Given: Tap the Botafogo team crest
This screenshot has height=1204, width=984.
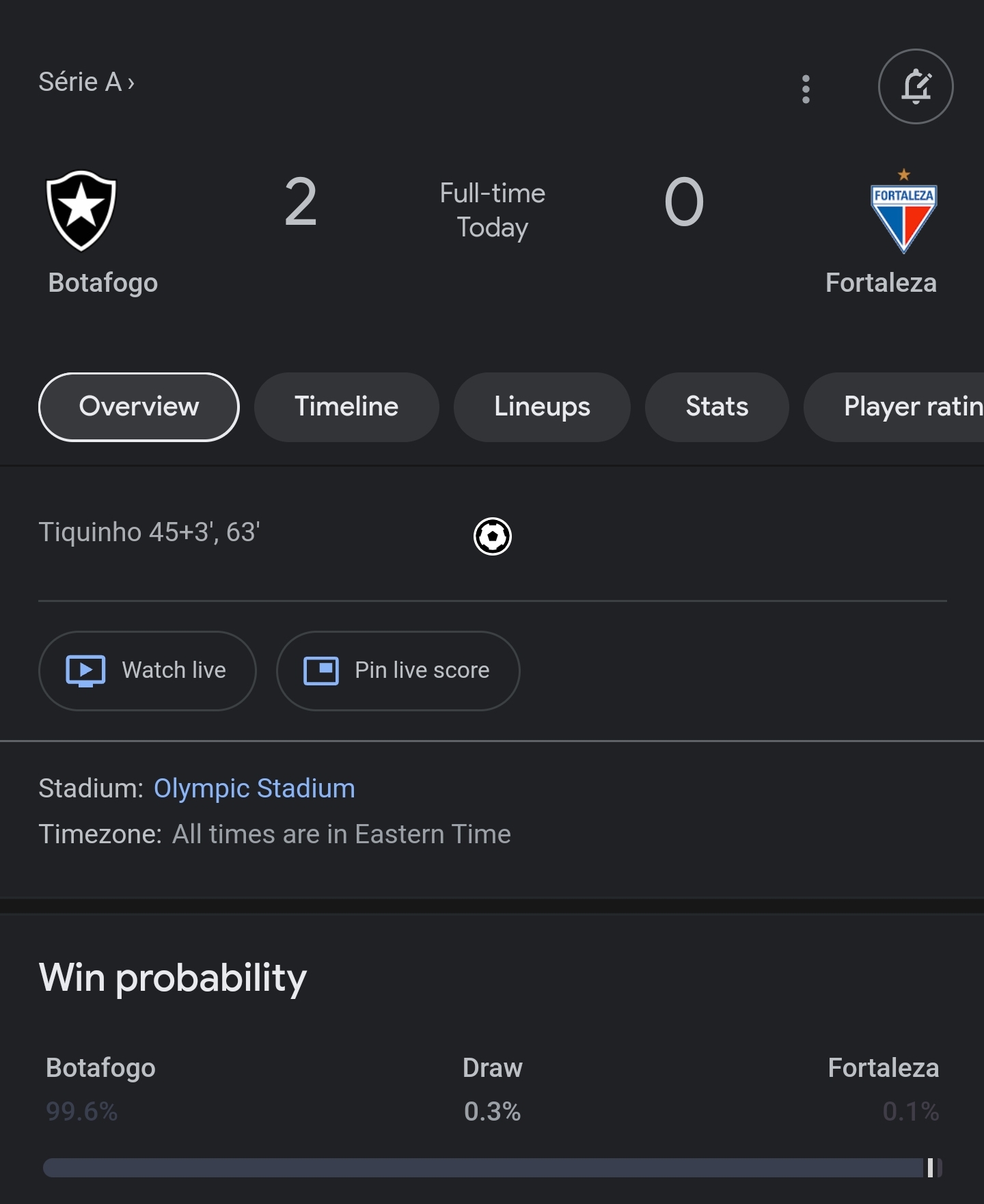Looking at the screenshot, I should pos(81,210).
